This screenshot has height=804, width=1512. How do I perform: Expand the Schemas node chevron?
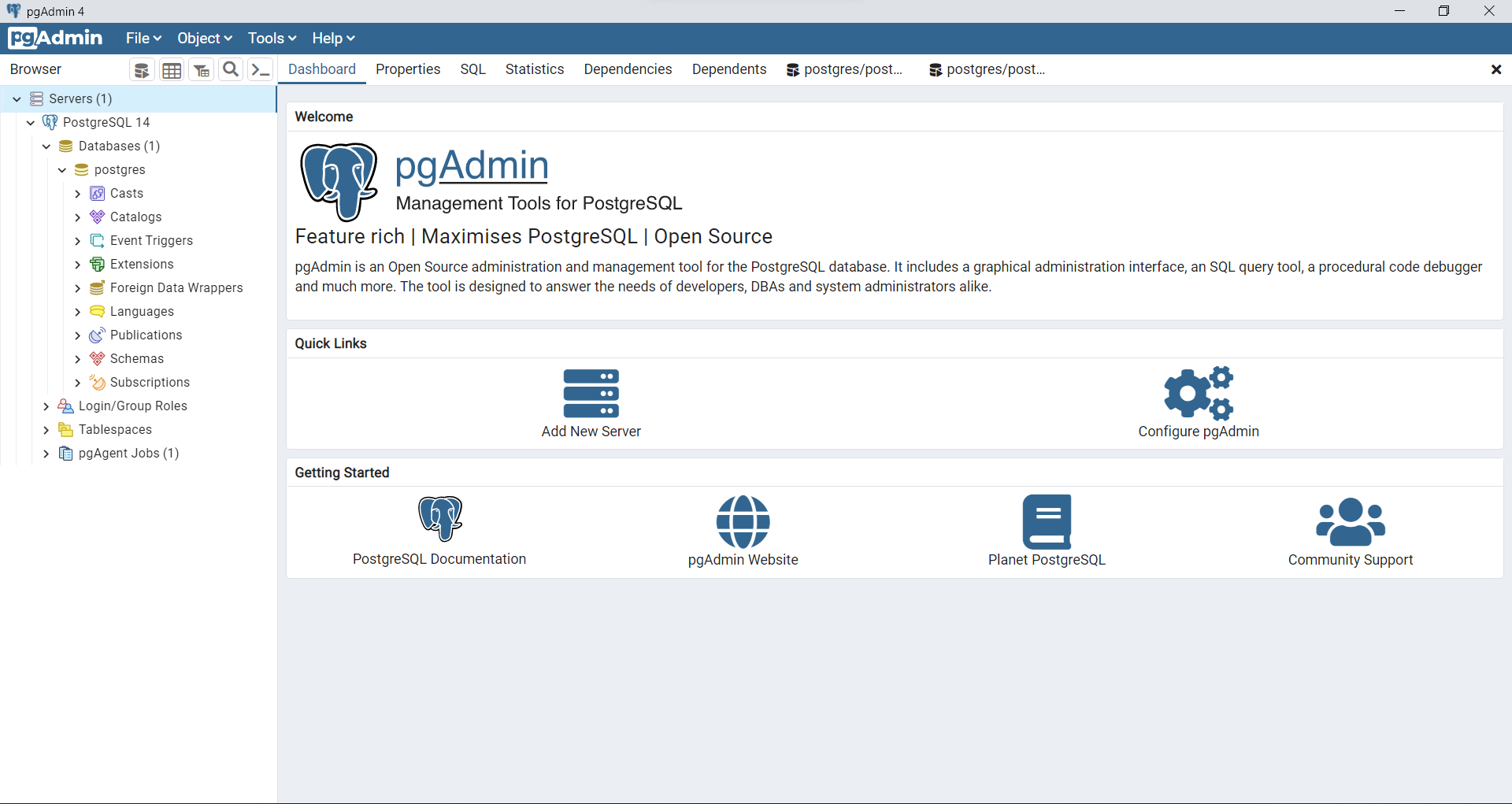[77, 359]
